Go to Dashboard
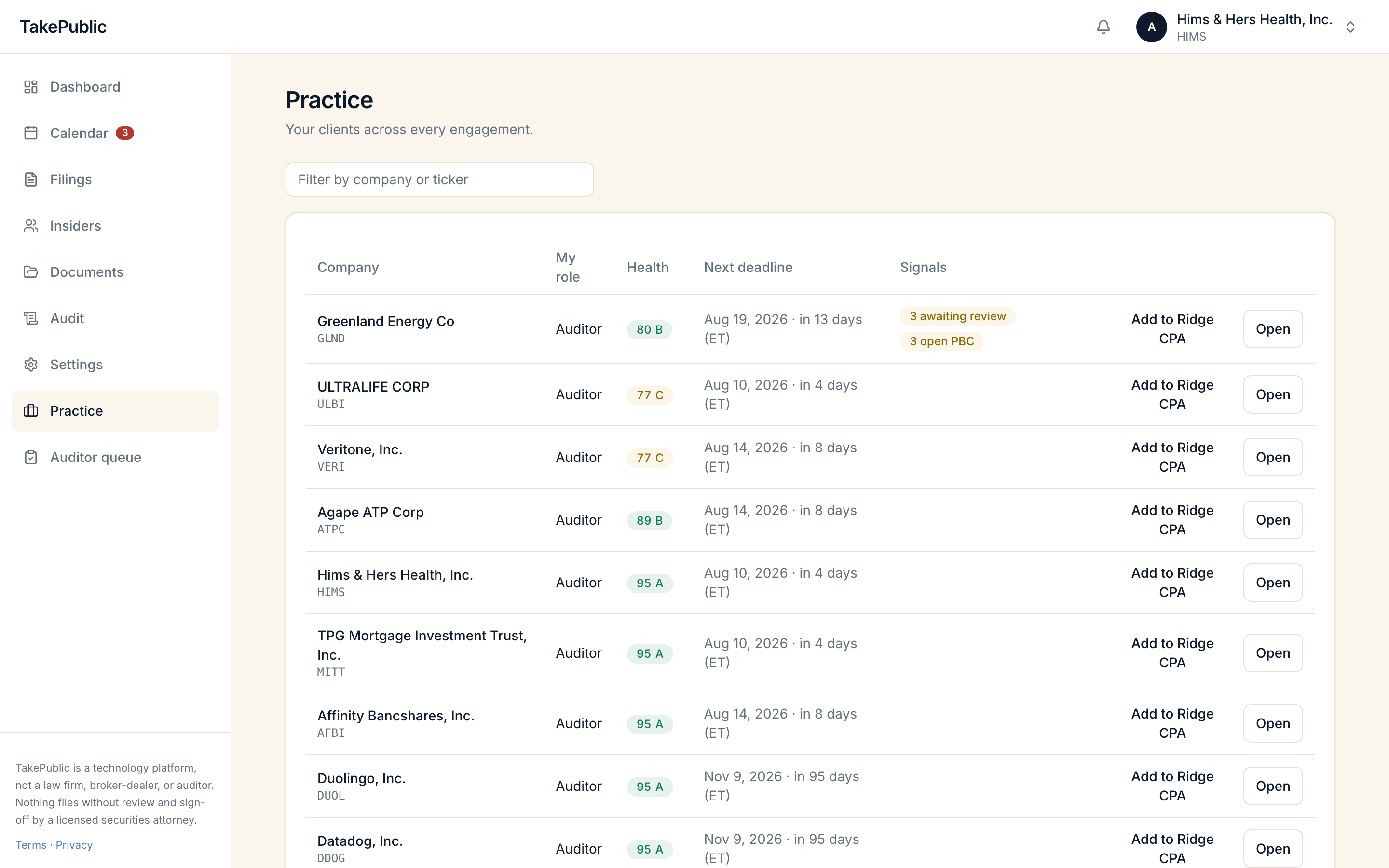1389x868 pixels. click(115, 87)
